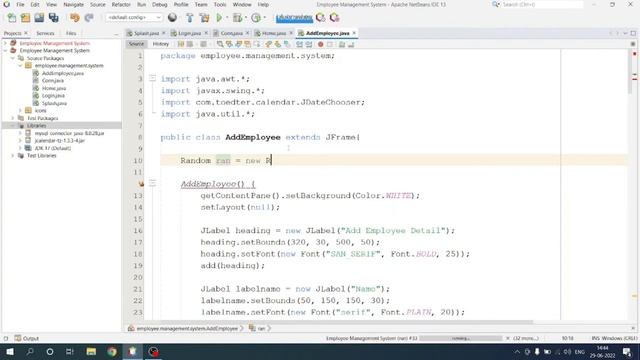This screenshot has width=640, height=360.
Task: Click the Uncomment icon at editor toolbar end
Action: (351, 44)
